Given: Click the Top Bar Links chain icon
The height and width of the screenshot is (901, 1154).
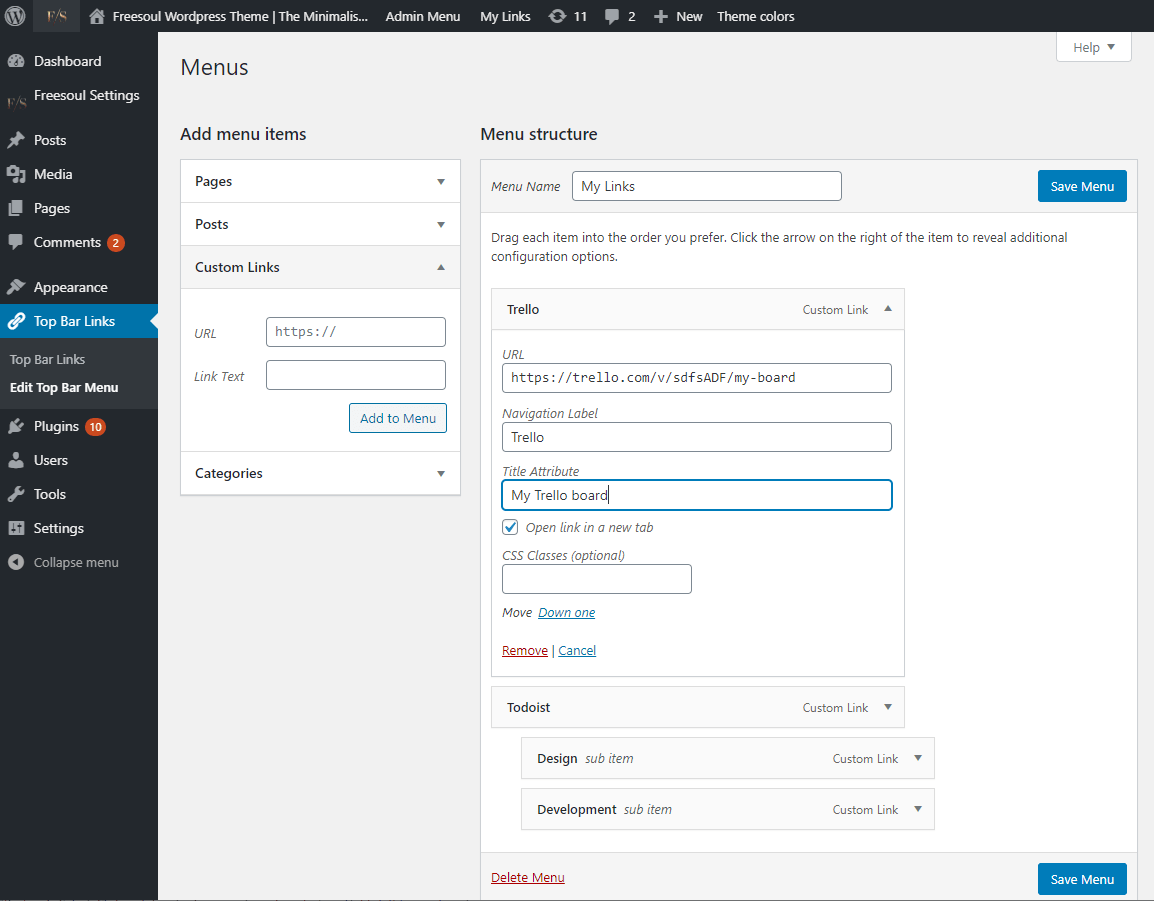Looking at the screenshot, I should [15, 321].
